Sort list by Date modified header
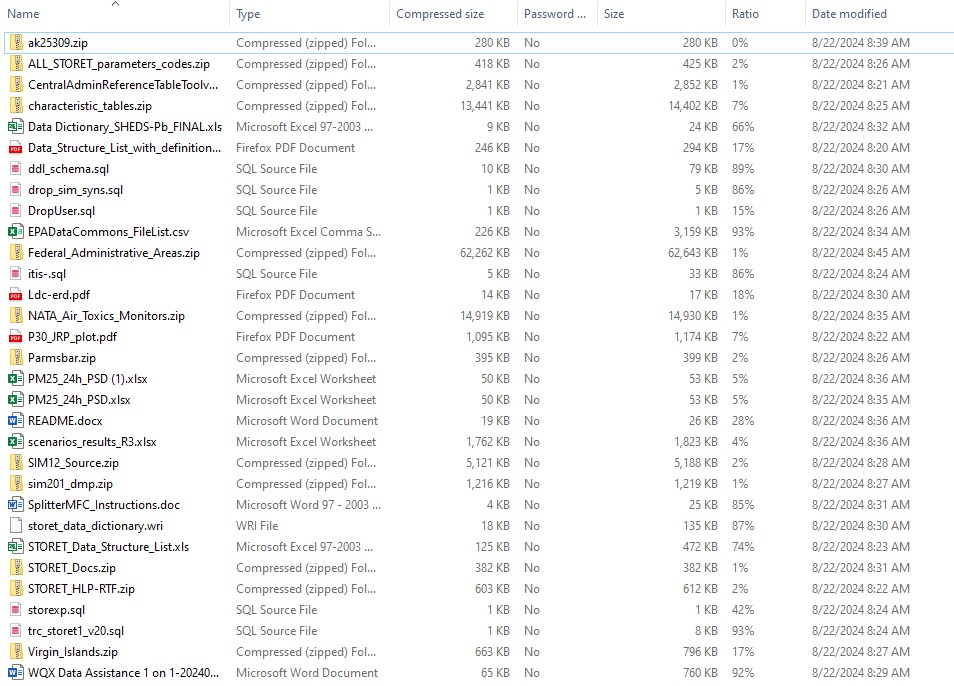 pos(849,14)
